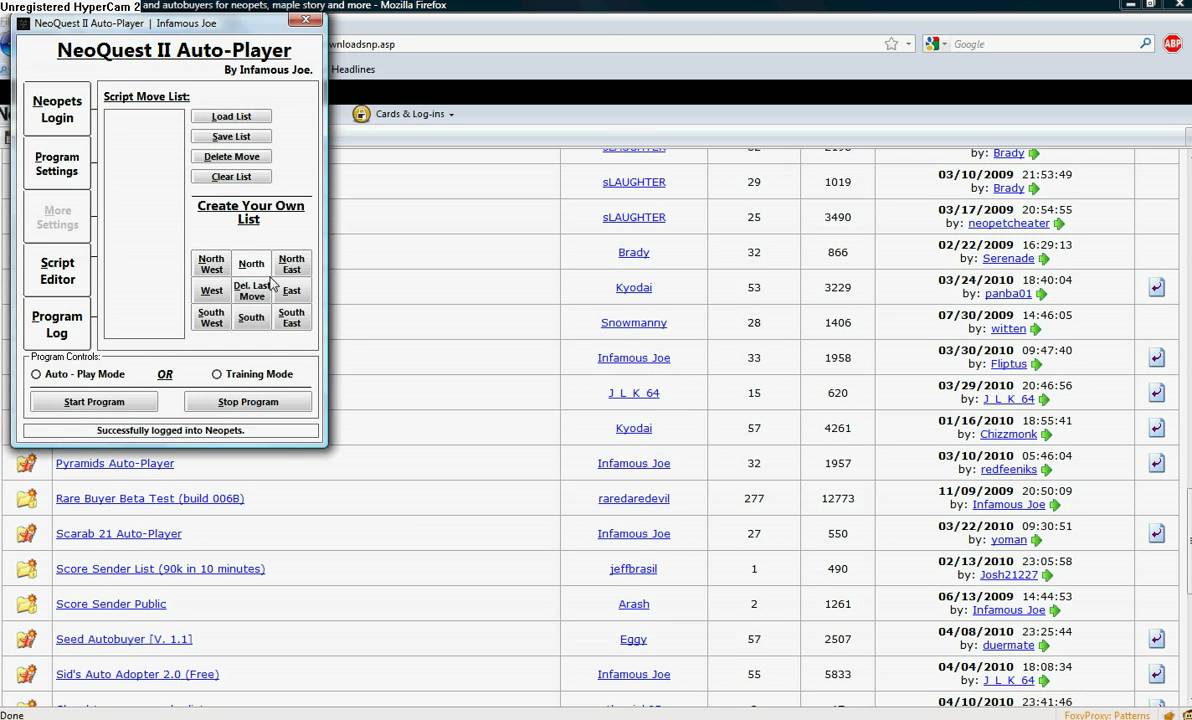Click green arrow next to Serenade

tap(1044, 259)
